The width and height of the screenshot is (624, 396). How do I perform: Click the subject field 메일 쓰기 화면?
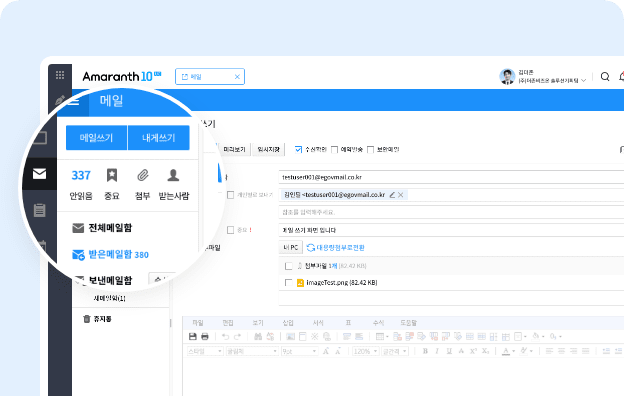click(x=451, y=230)
